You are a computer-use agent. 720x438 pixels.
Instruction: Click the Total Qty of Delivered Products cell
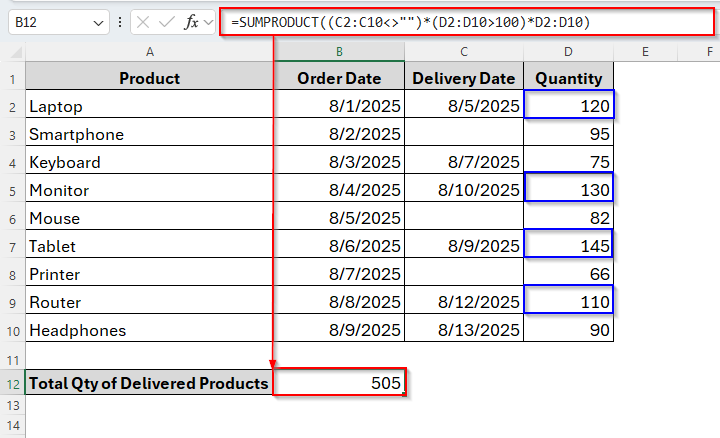click(x=149, y=382)
